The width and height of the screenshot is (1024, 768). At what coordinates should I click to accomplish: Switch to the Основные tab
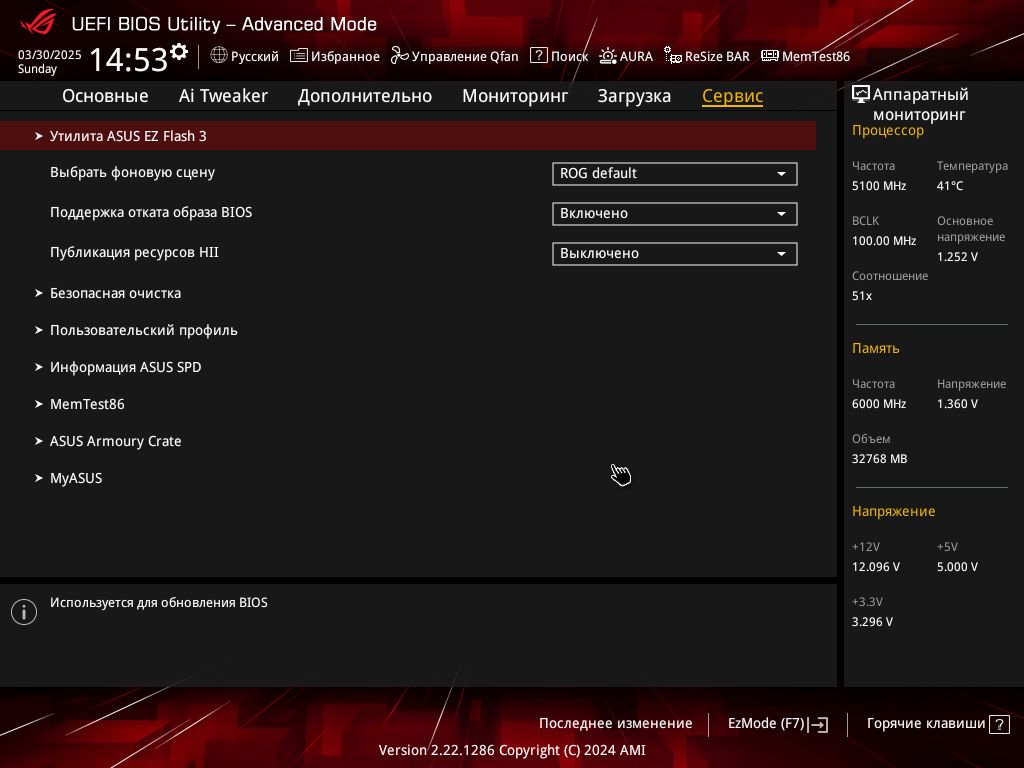point(105,96)
